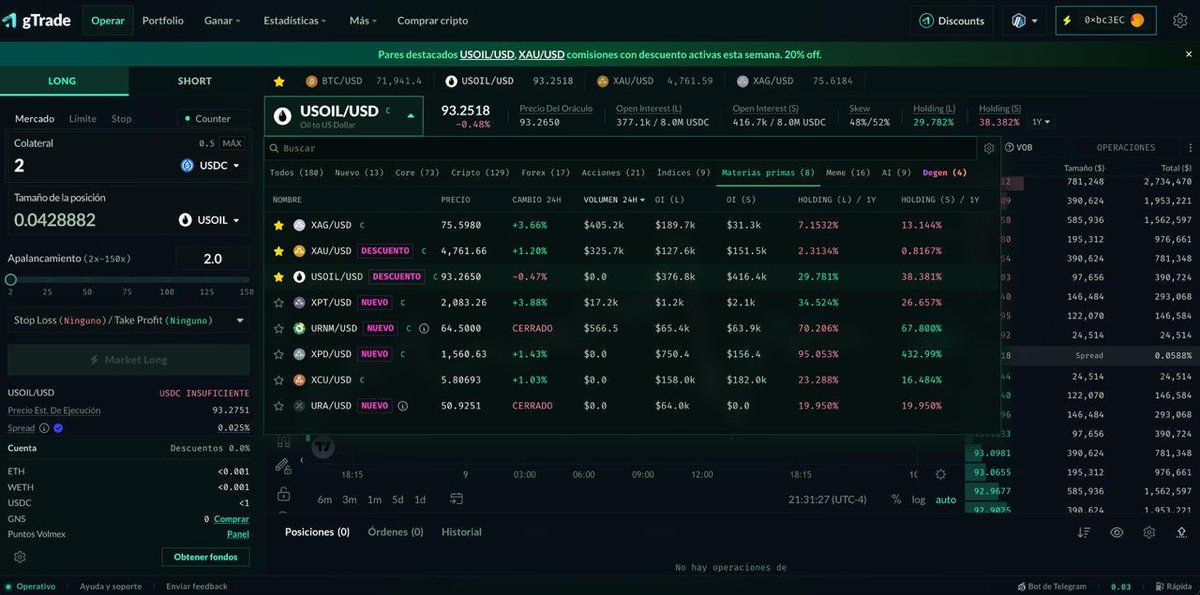The height and width of the screenshot is (595, 1200).
Task: Click the Discounts button
Action: click(952, 20)
